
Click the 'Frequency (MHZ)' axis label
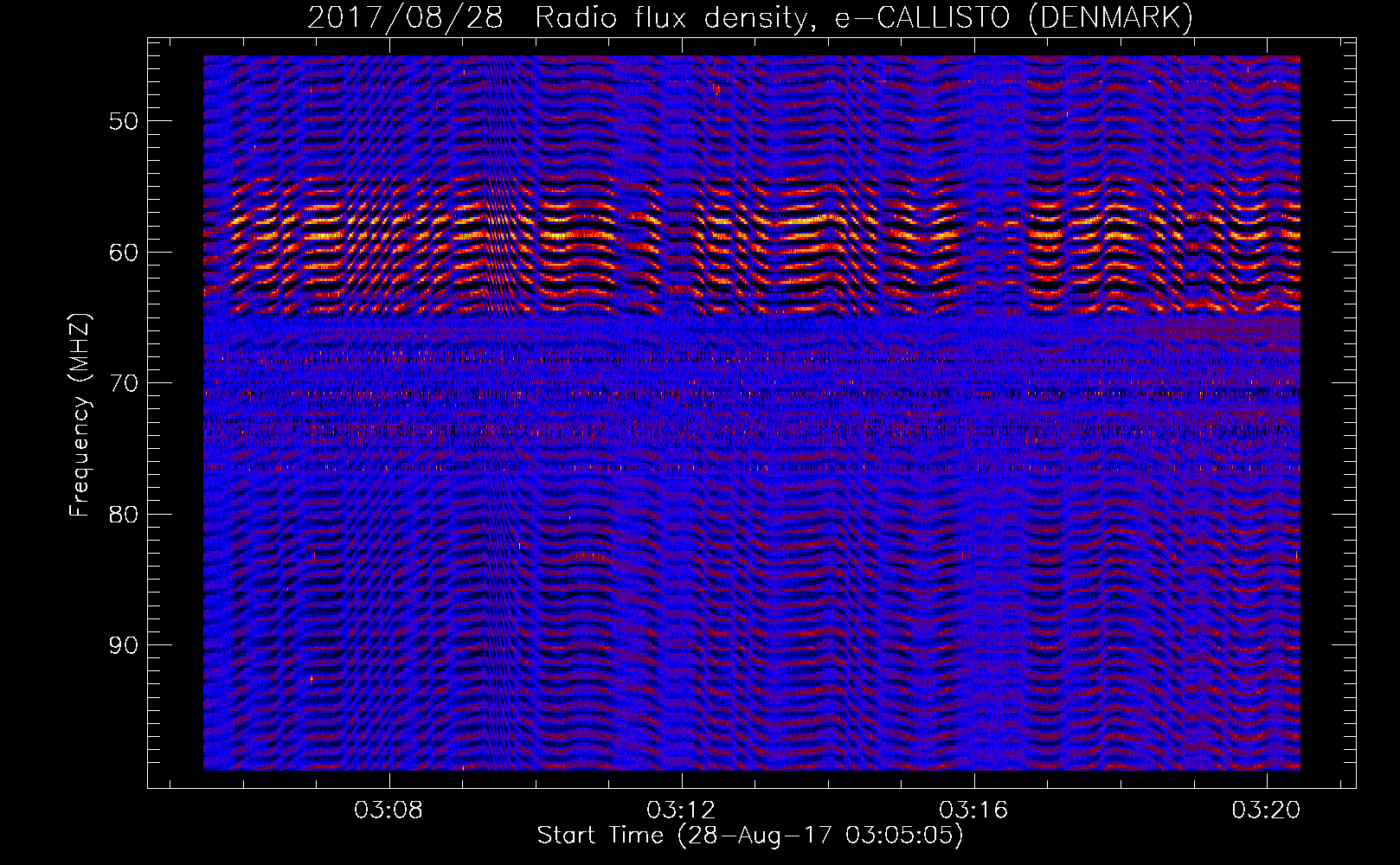(x=80, y=415)
